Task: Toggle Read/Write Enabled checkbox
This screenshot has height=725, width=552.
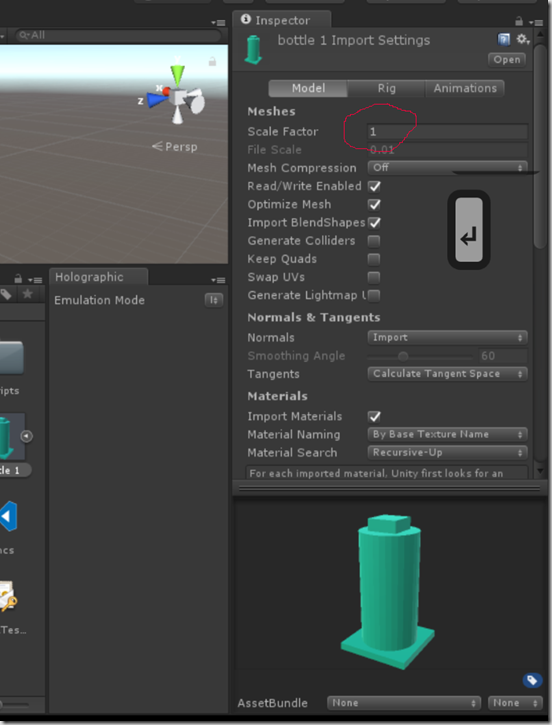Action: (x=374, y=186)
